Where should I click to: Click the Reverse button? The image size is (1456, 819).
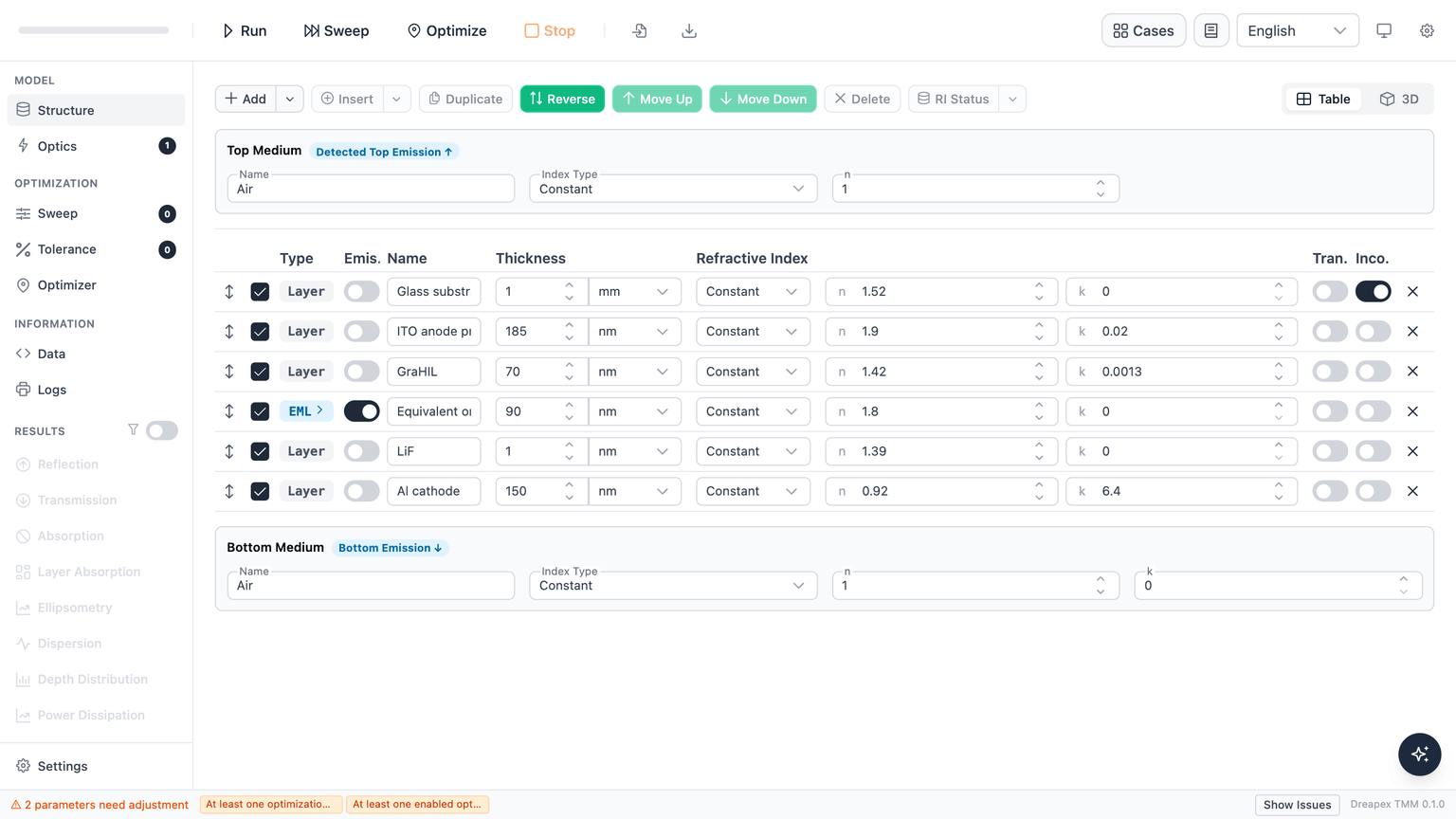562,99
